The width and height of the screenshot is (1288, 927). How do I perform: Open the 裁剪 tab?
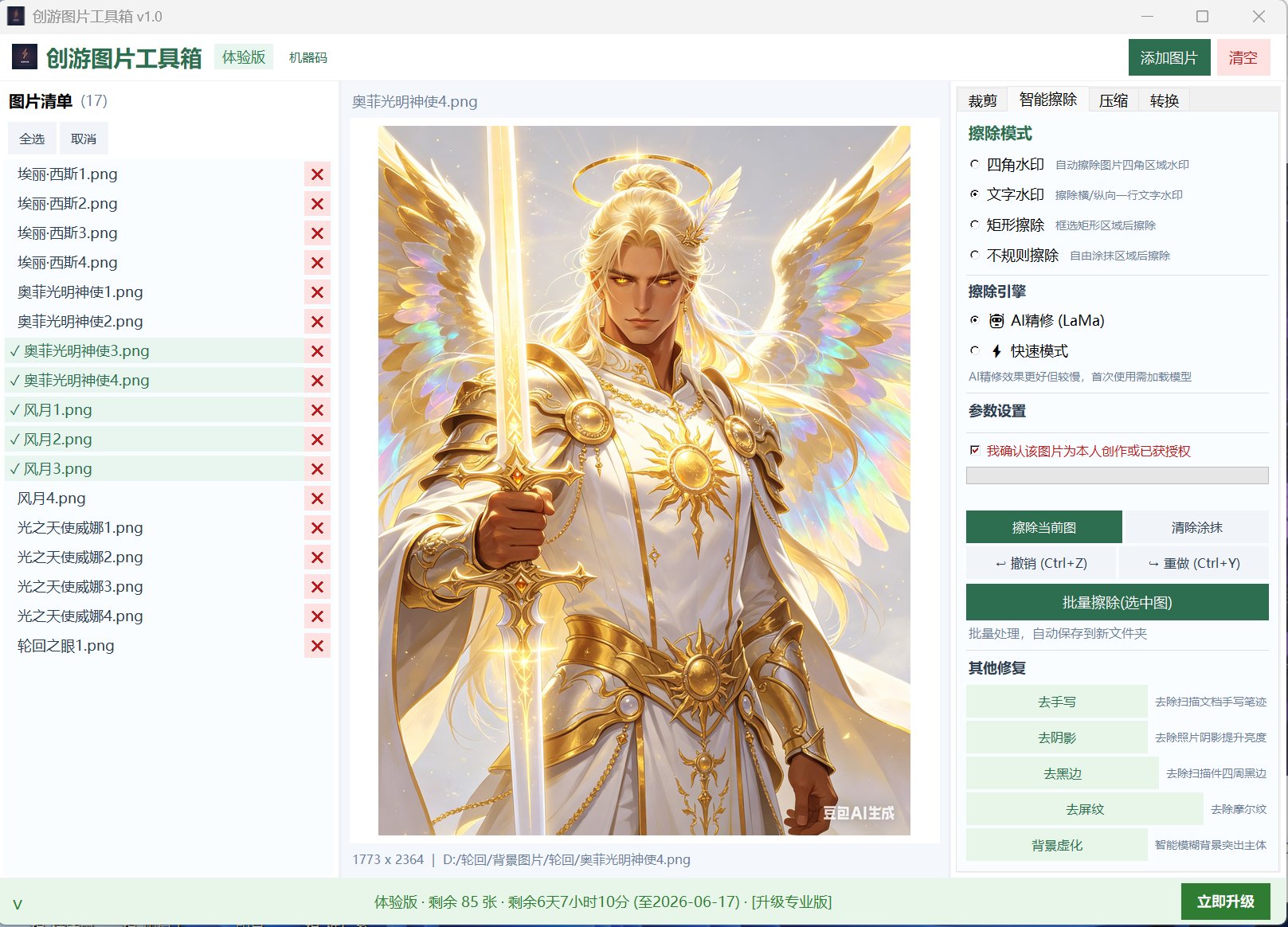tap(982, 100)
